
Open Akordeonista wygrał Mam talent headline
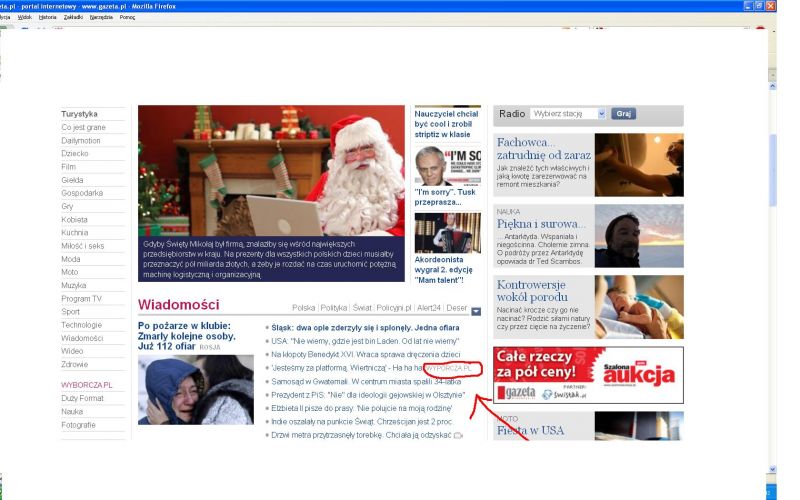point(443,270)
